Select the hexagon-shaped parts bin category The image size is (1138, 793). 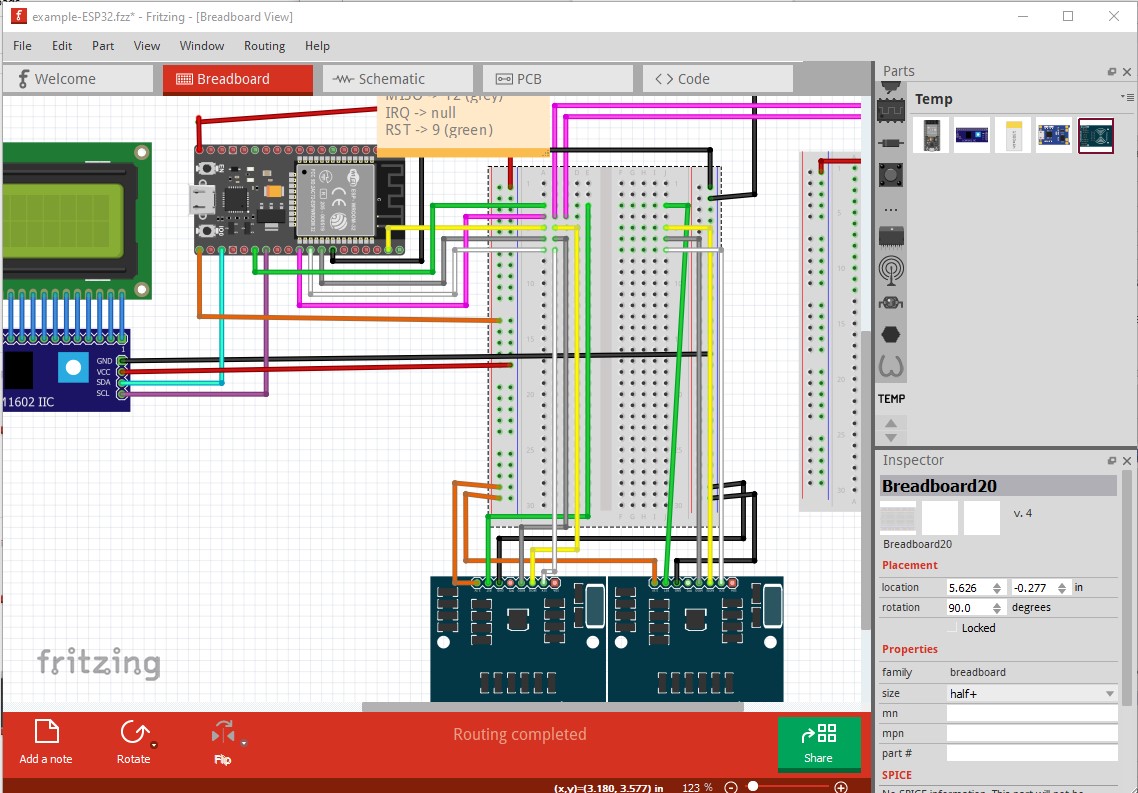coord(890,333)
